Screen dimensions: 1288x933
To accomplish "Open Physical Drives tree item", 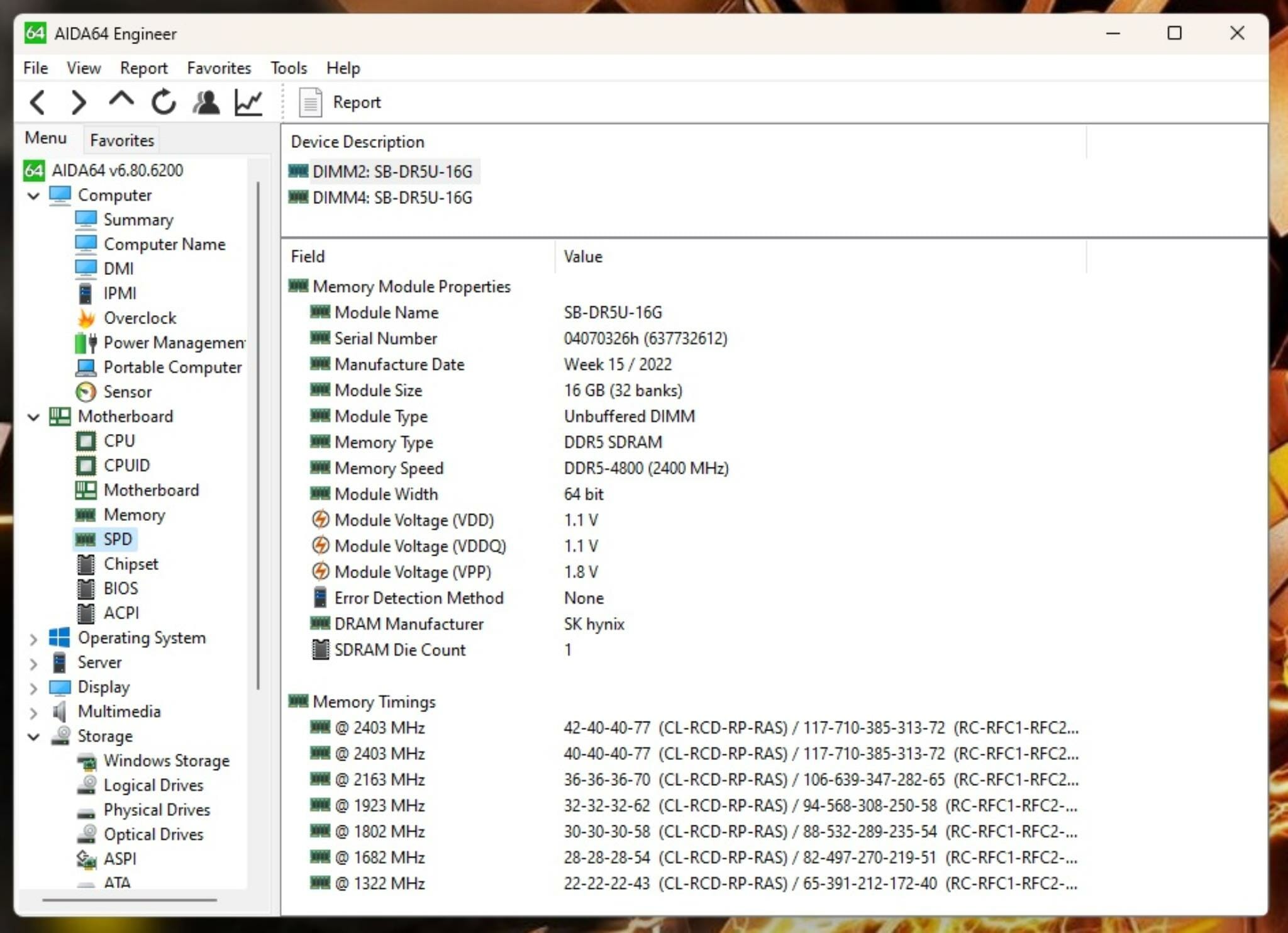I will 157,810.
